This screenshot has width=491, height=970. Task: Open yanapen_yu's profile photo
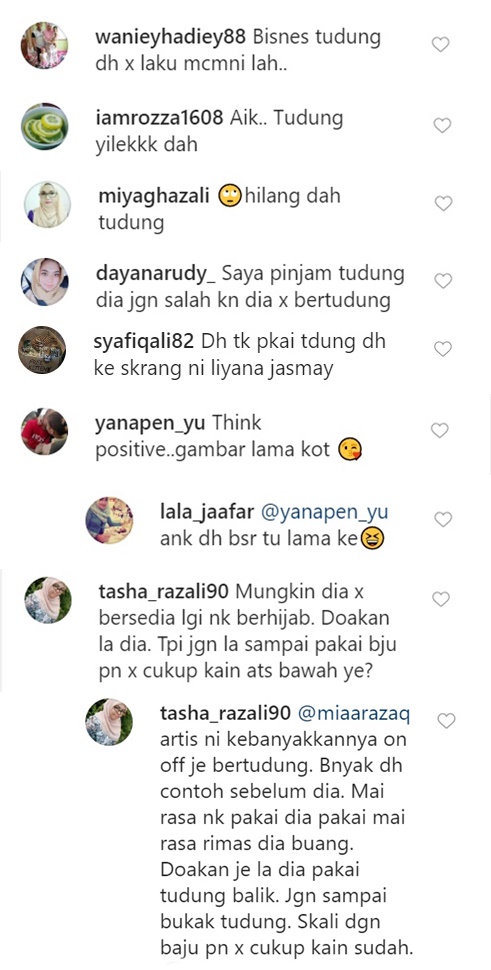(x=45, y=431)
